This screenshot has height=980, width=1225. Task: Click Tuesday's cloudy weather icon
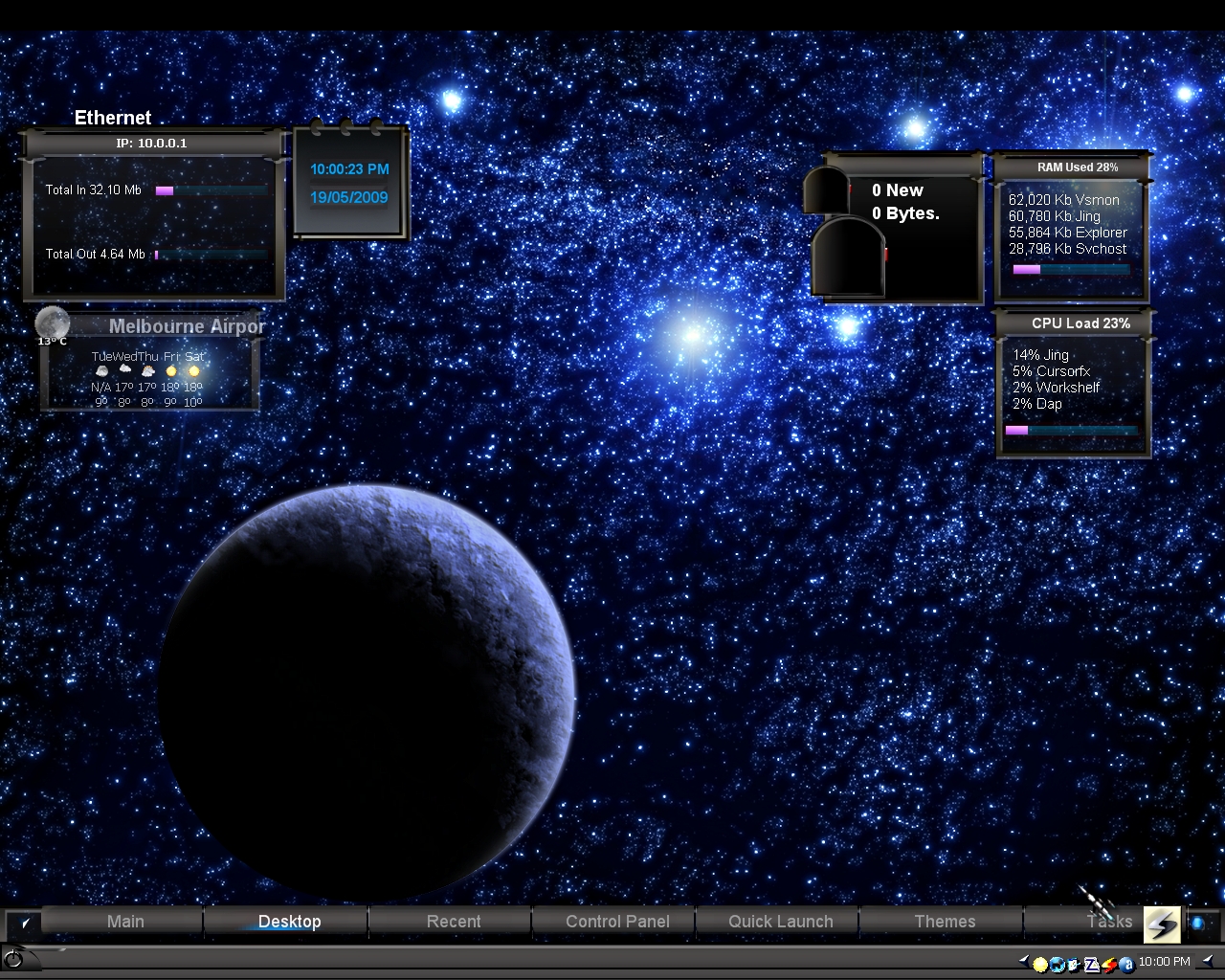(x=101, y=370)
